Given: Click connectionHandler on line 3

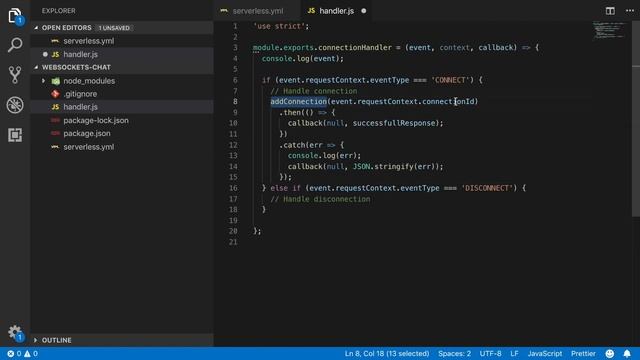Looking at the screenshot, I should click(x=355, y=48).
